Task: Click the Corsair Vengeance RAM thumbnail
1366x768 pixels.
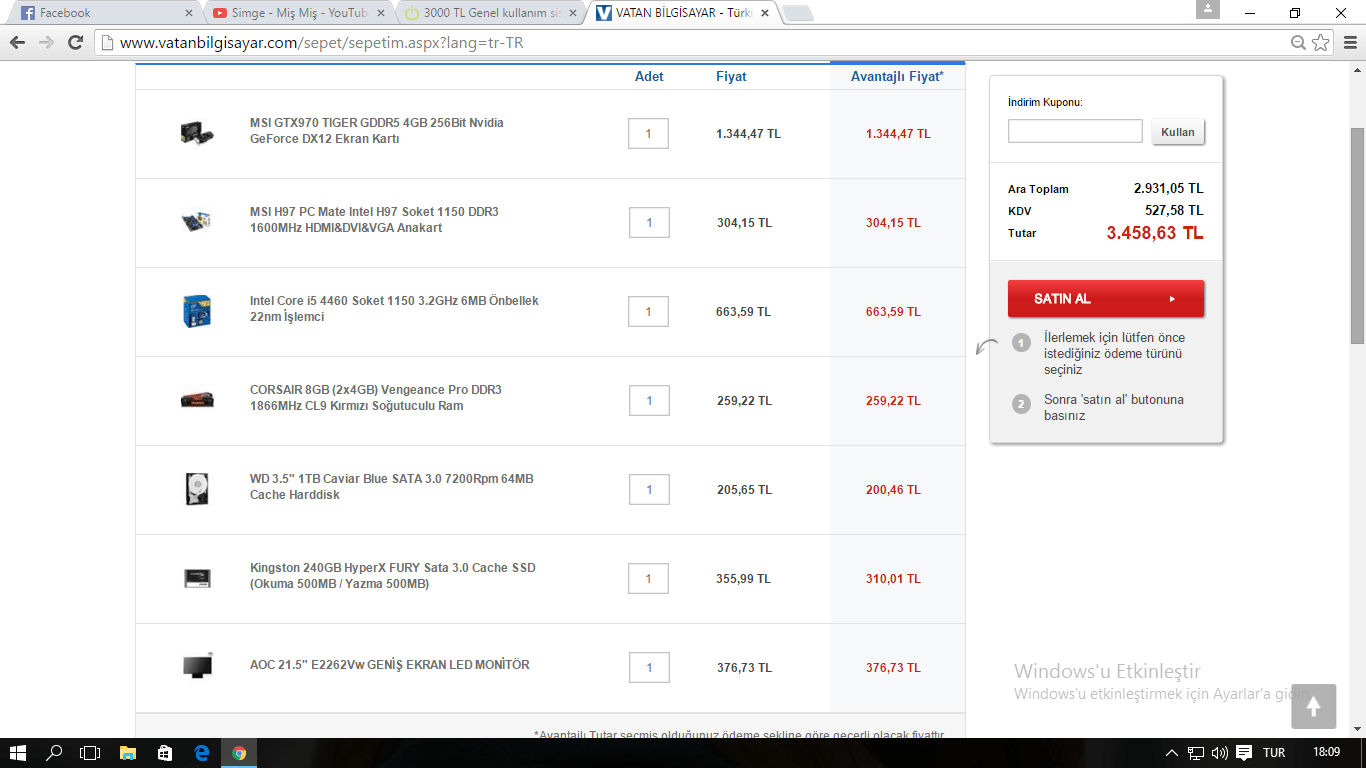Action: [196, 400]
